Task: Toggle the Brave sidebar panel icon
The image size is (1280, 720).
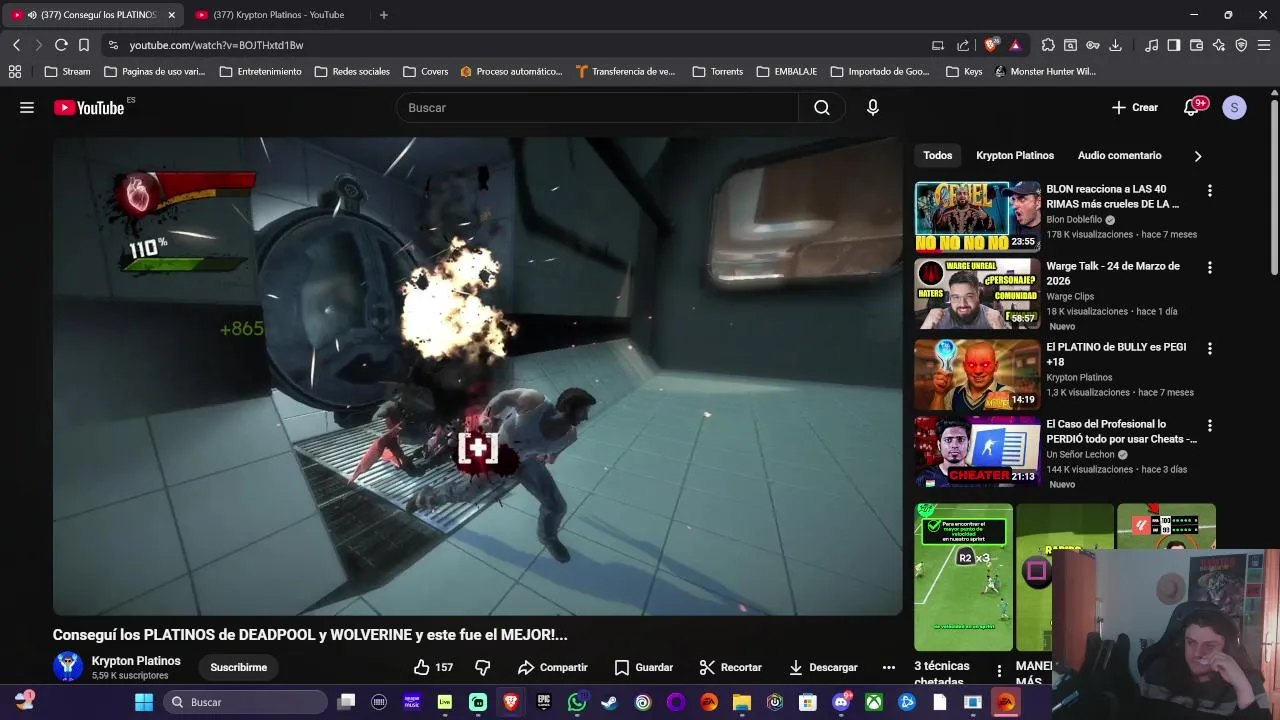Action: 1174,45
